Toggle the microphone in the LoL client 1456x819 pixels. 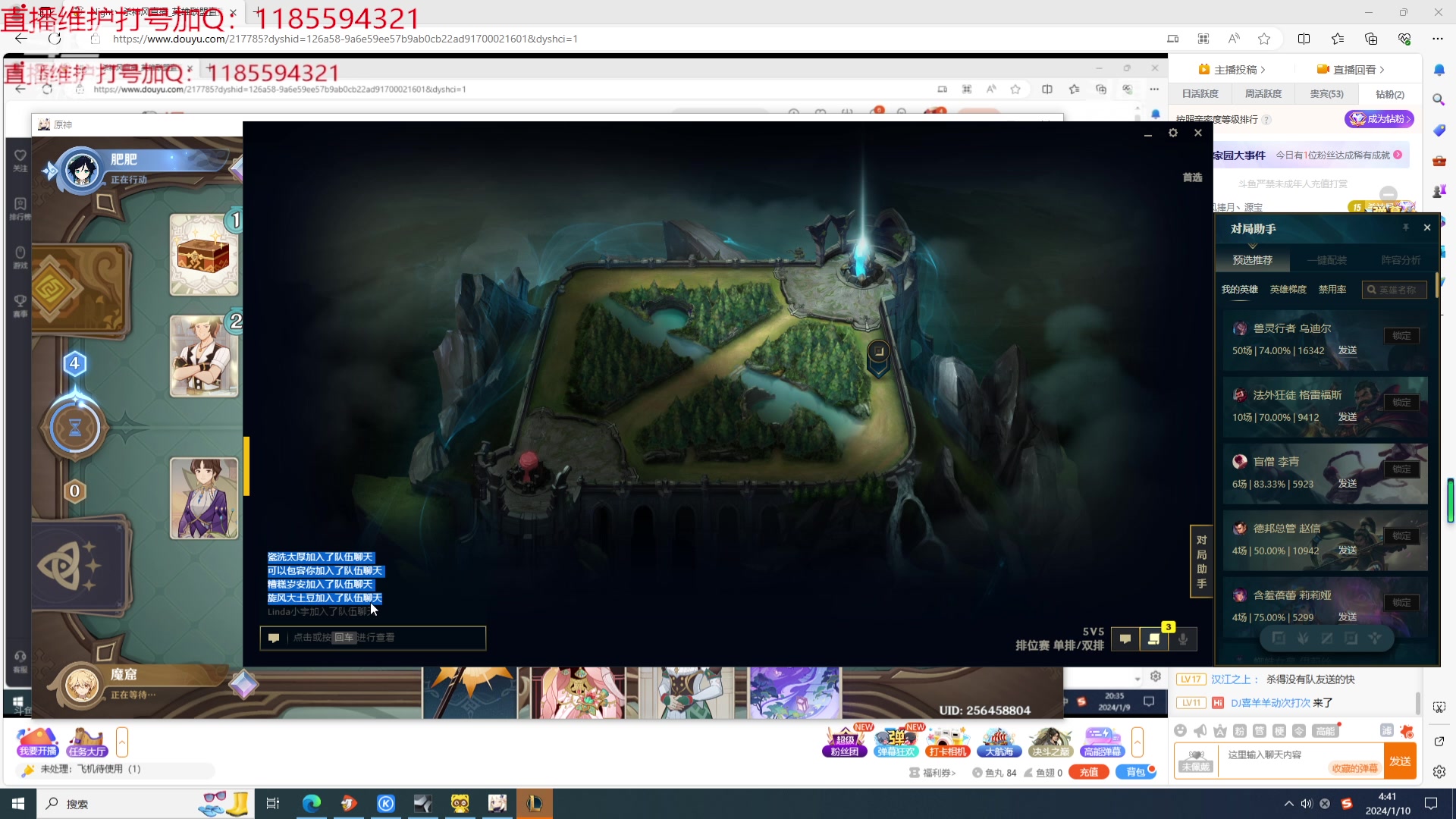[x=1183, y=639]
